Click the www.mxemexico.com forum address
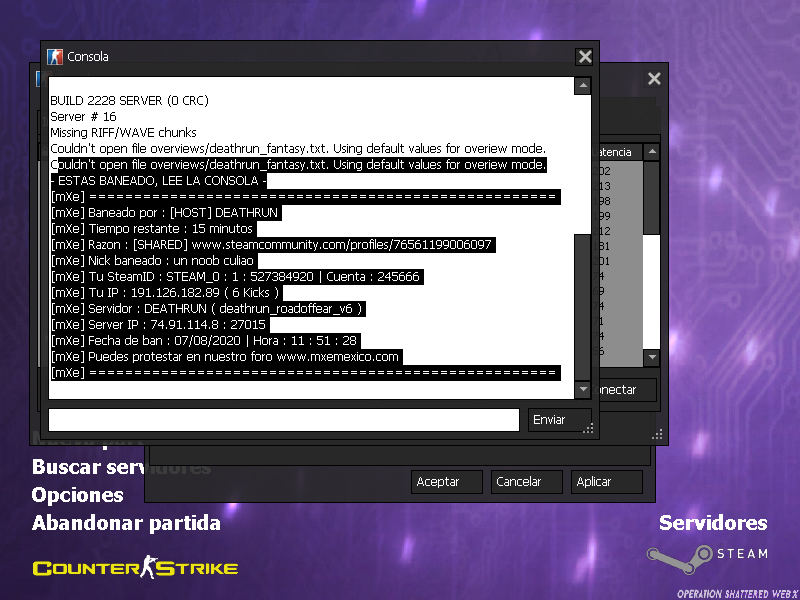Image resolution: width=800 pixels, height=600 pixels. tap(337, 357)
